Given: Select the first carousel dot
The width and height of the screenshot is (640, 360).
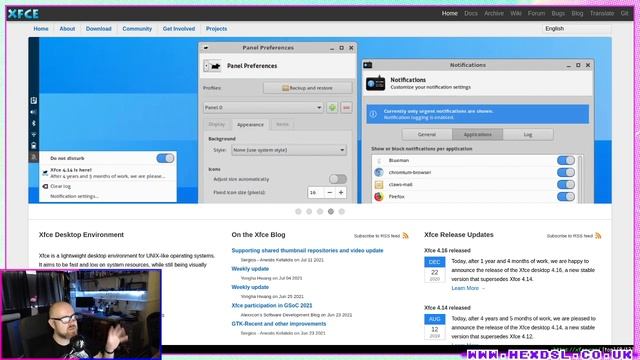Looking at the screenshot, I should coord(298,211).
